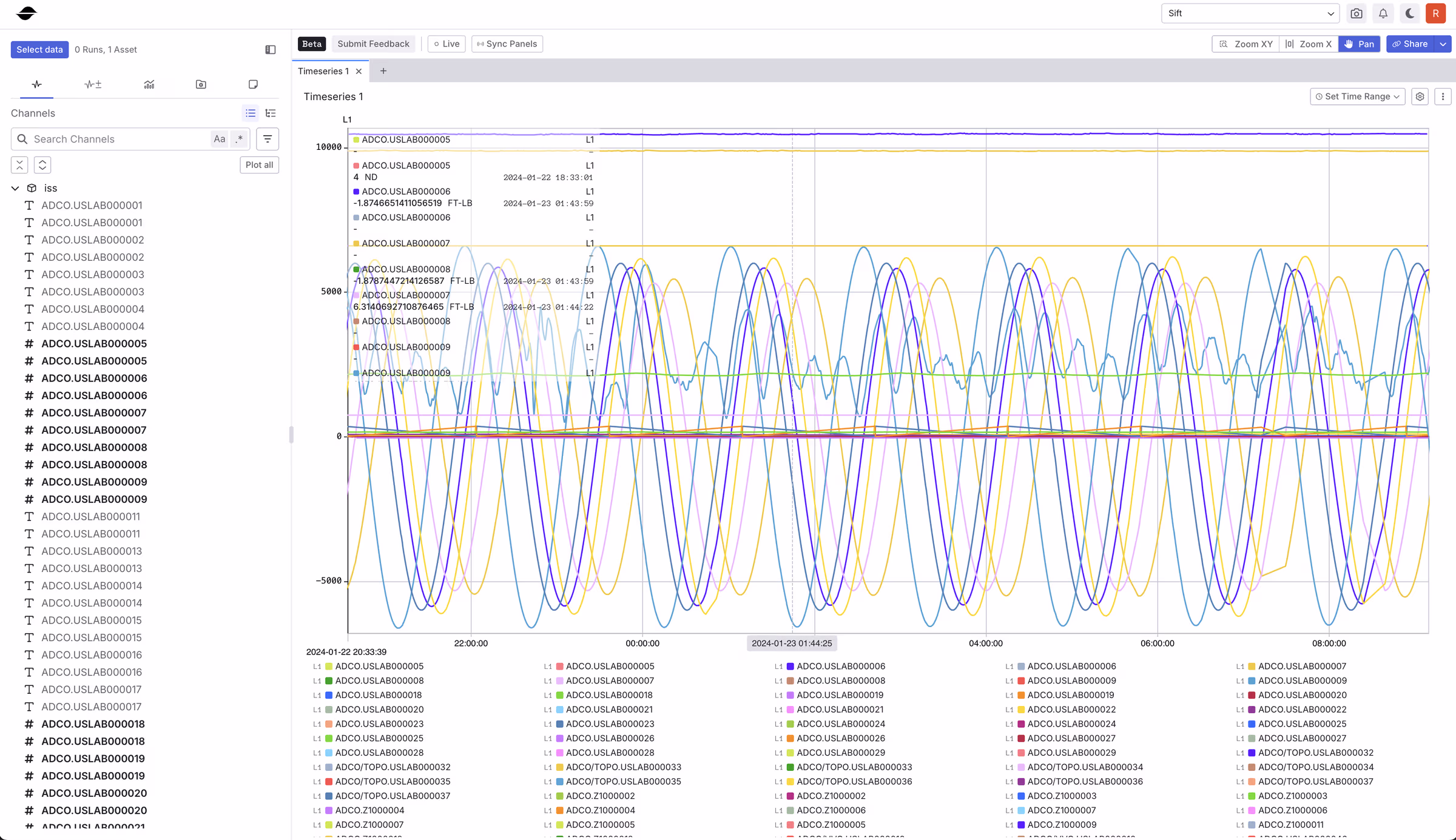Viewport: 1456px width, 840px height.
Task: Click ADCO.USLAB000018 blue legend swatch
Action: click(329, 696)
